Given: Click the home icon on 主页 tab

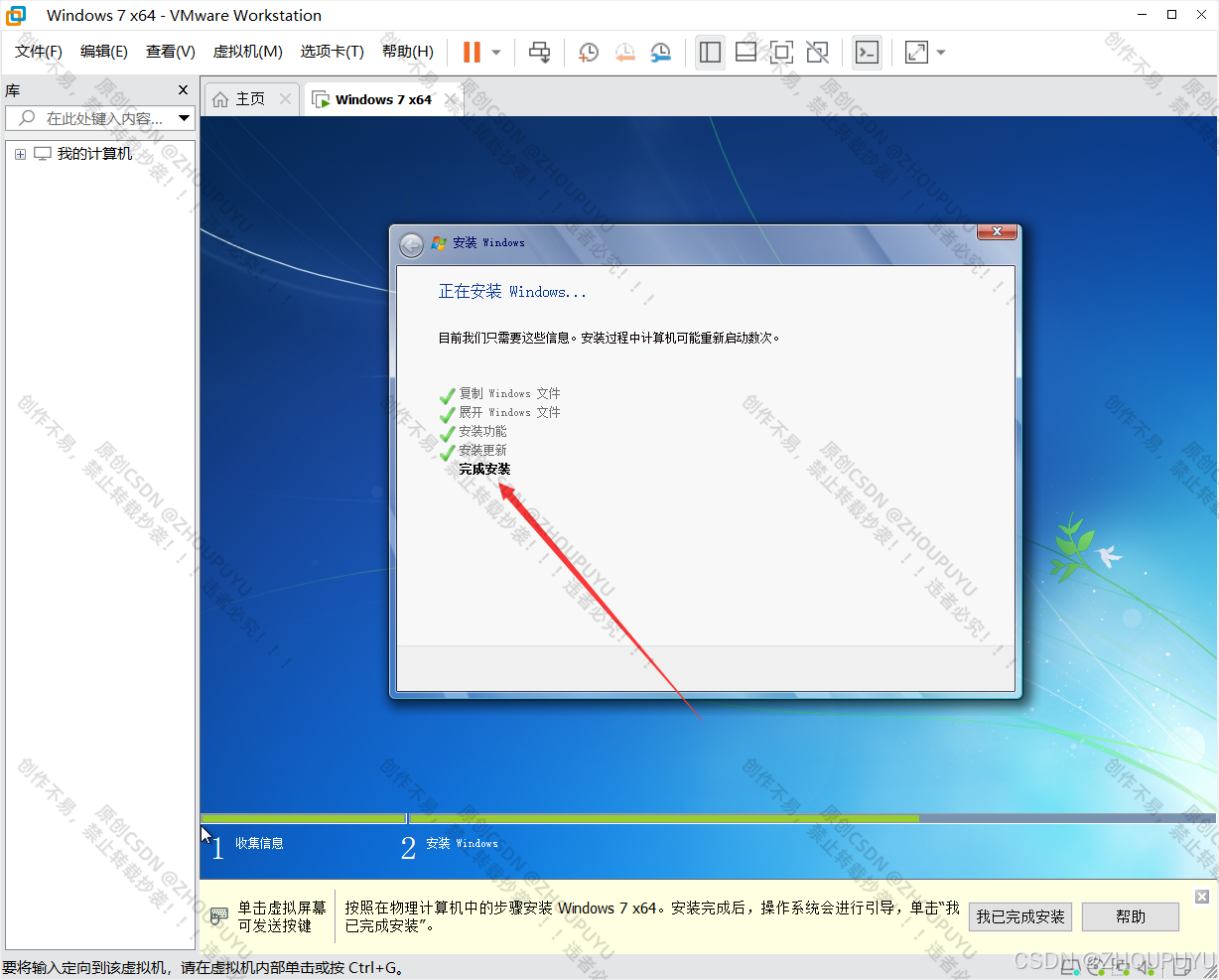Looking at the screenshot, I should click(220, 99).
